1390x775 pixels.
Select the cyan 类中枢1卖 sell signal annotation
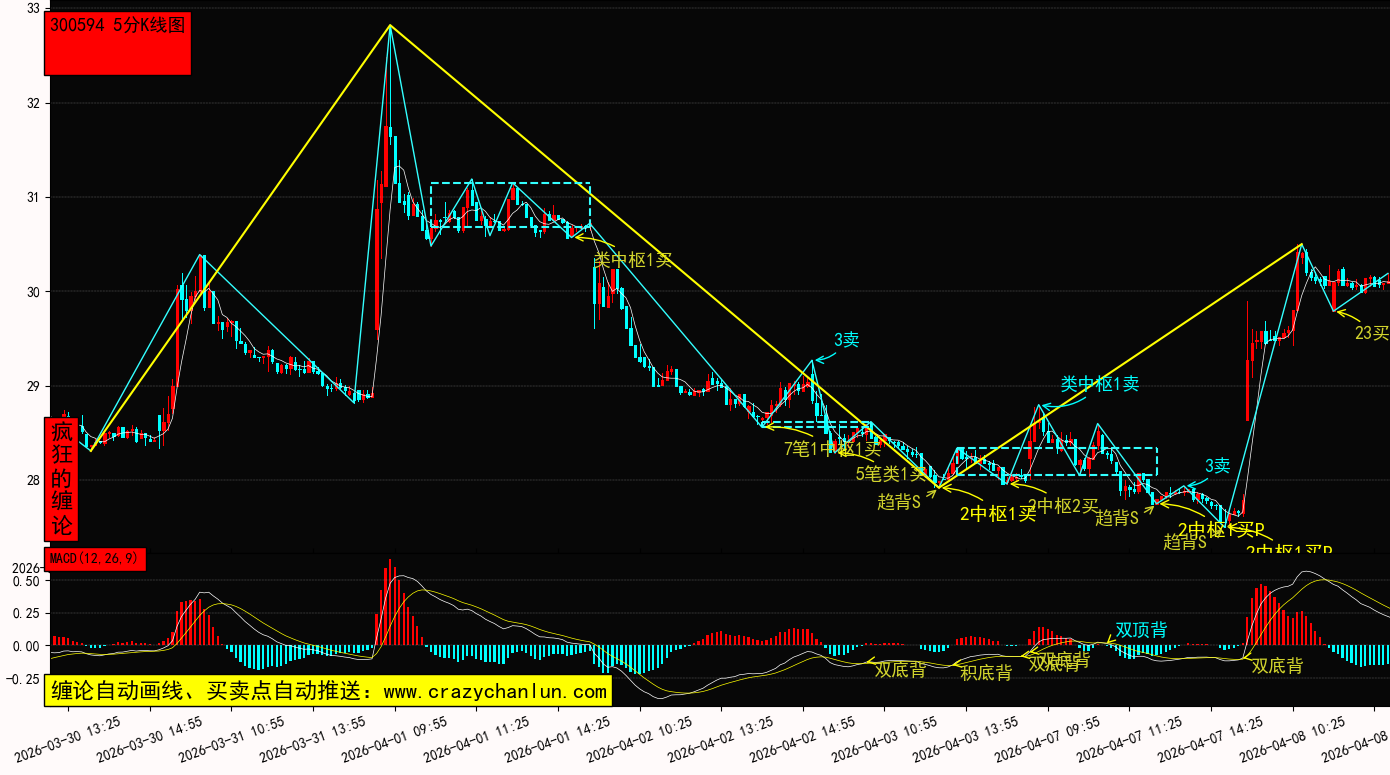click(1099, 384)
